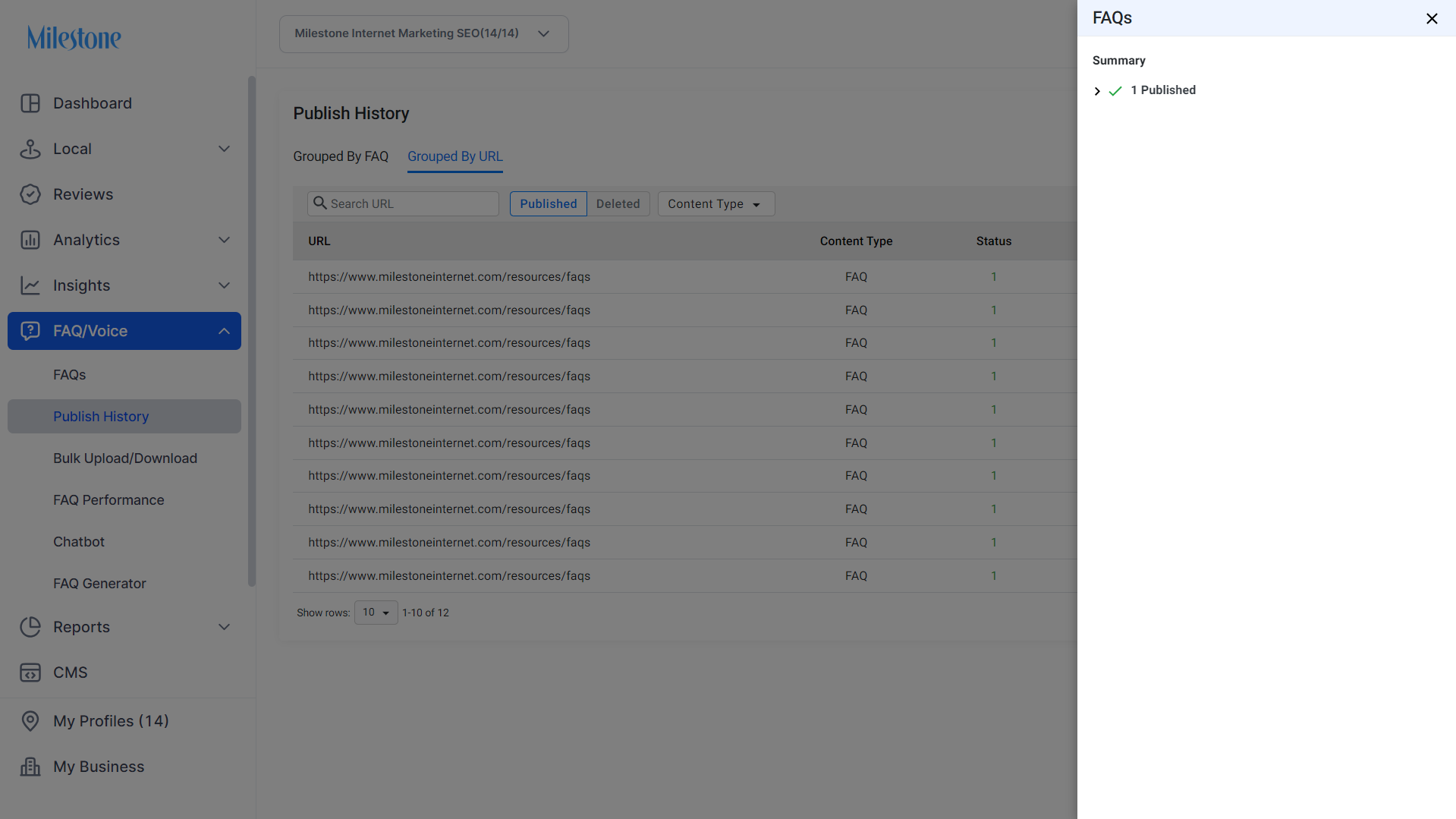Click the 1-10 of 12 pagination text
The image size is (1456, 819).
click(426, 613)
